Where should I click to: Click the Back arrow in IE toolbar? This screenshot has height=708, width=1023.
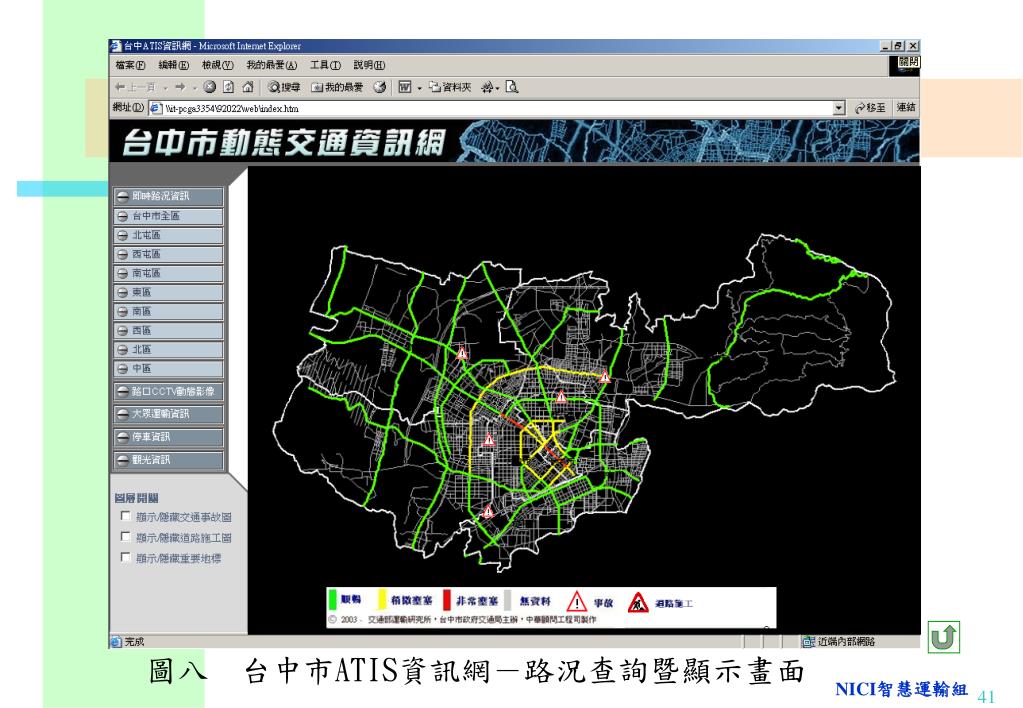(120, 87)
